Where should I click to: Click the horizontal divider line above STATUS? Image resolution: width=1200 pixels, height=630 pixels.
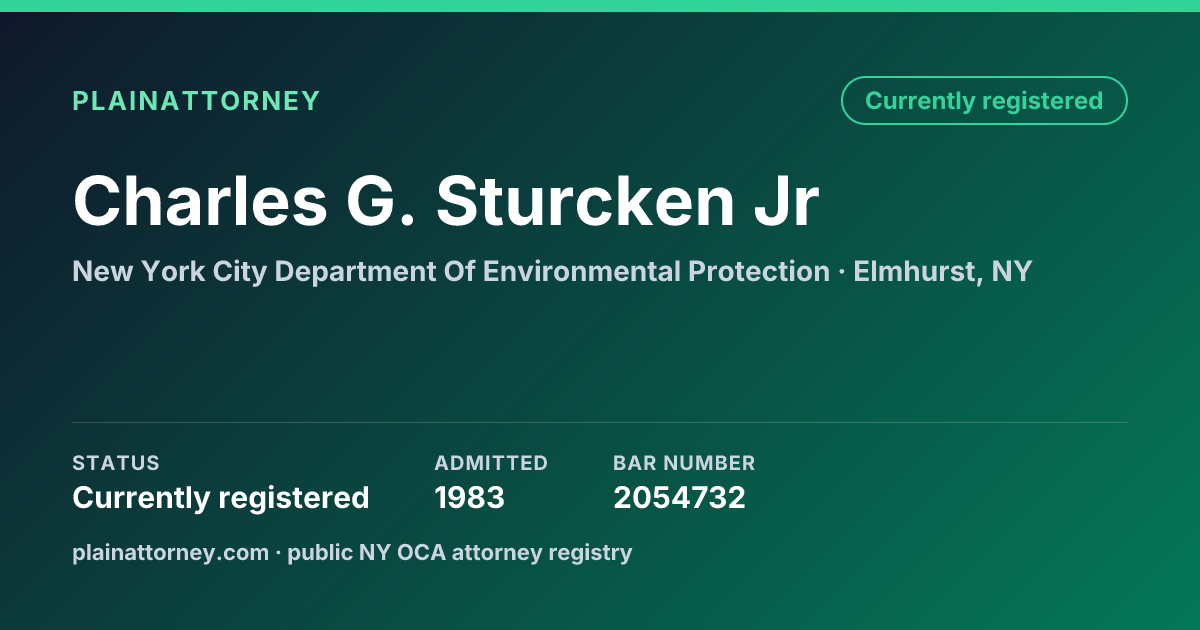click(x=600, y=422)
